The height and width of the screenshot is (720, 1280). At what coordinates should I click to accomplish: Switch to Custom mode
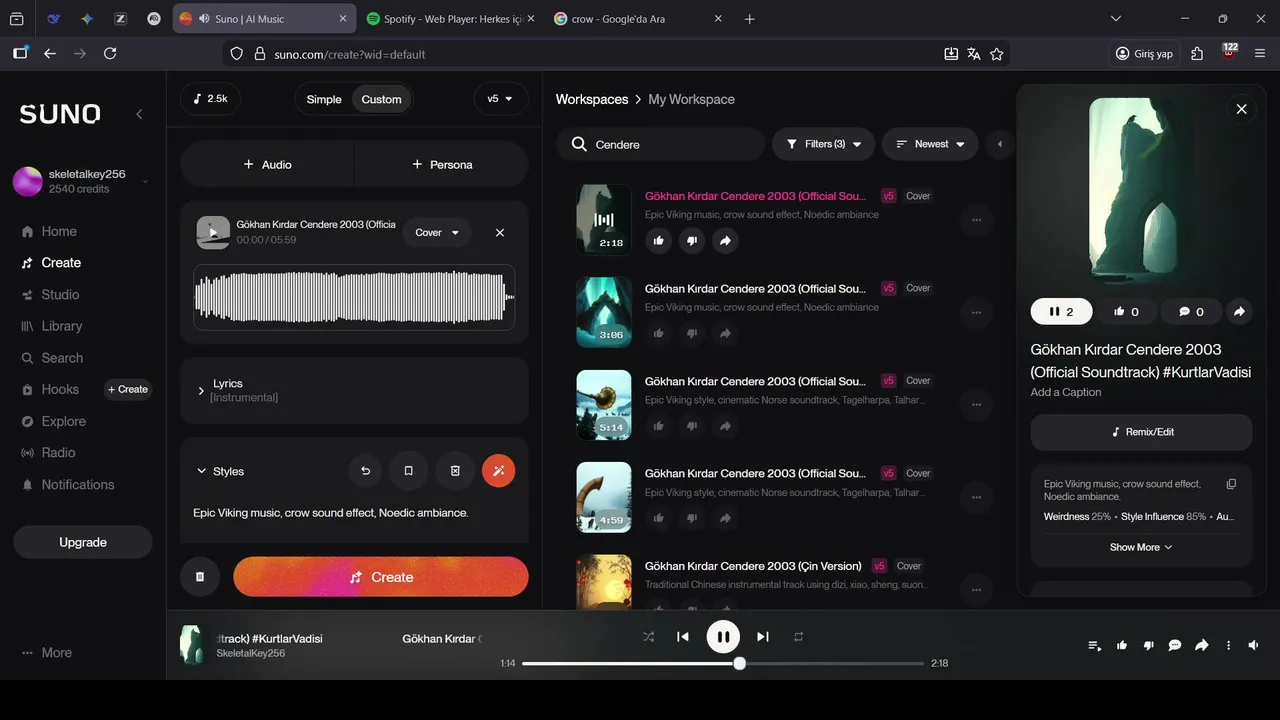coord(381,99)
